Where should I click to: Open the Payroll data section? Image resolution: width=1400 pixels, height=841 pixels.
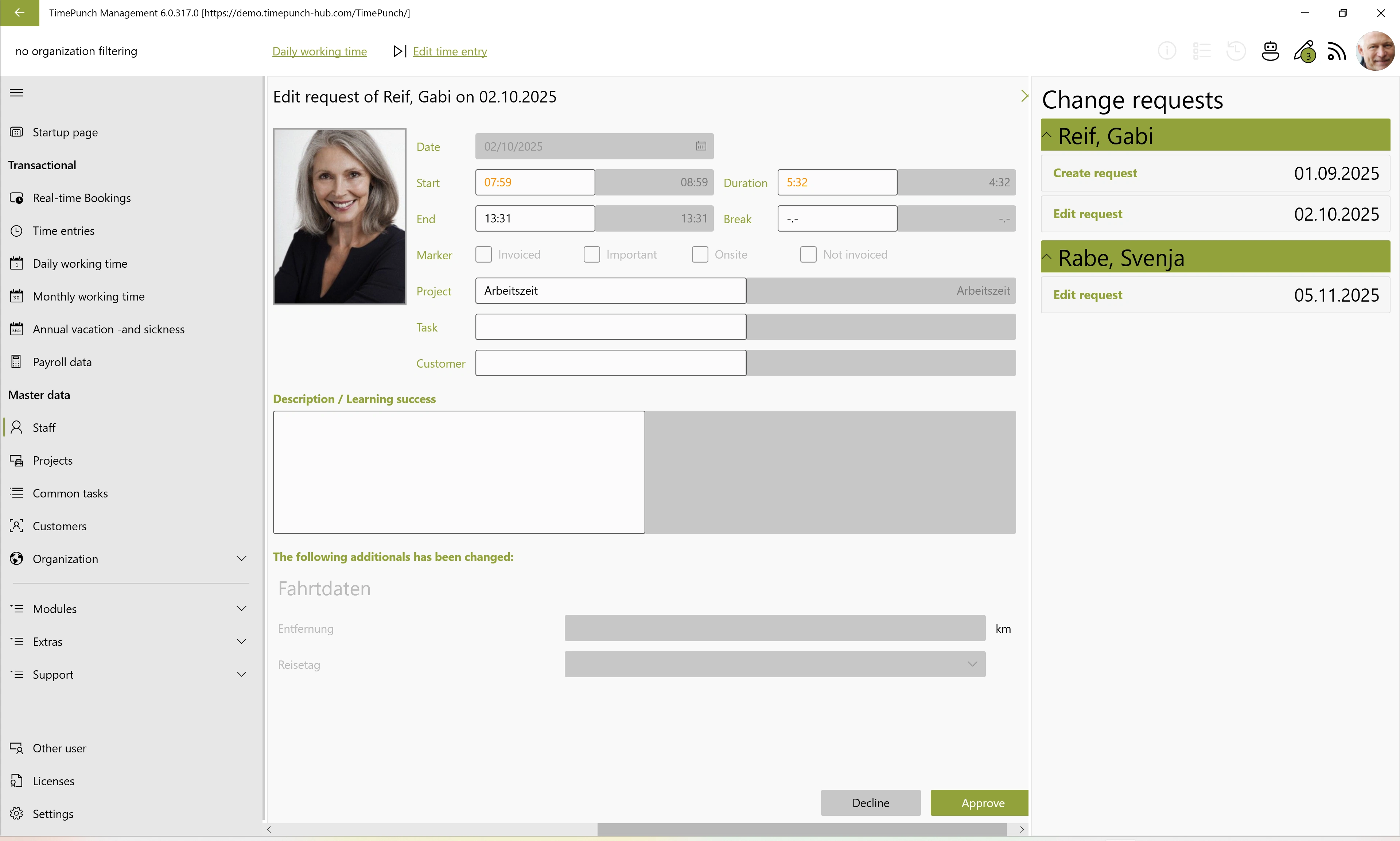(x=62, y=361)
